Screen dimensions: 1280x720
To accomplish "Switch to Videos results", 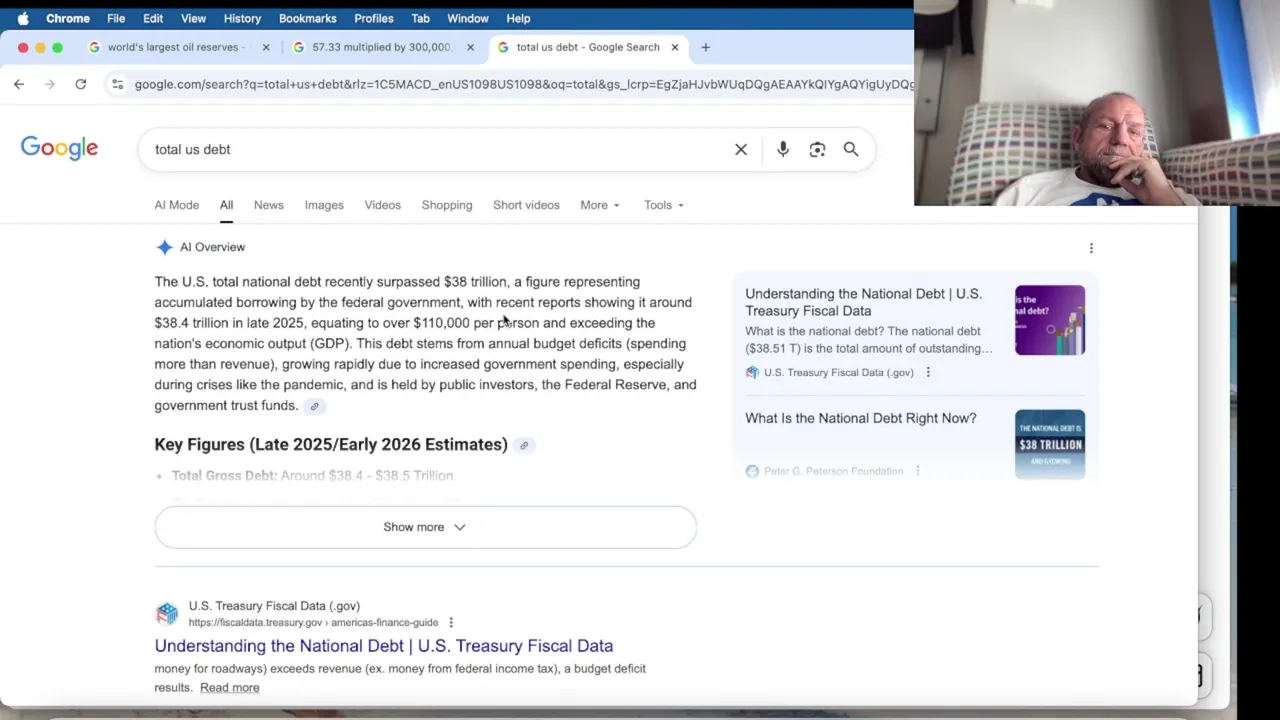I will 382,205.
